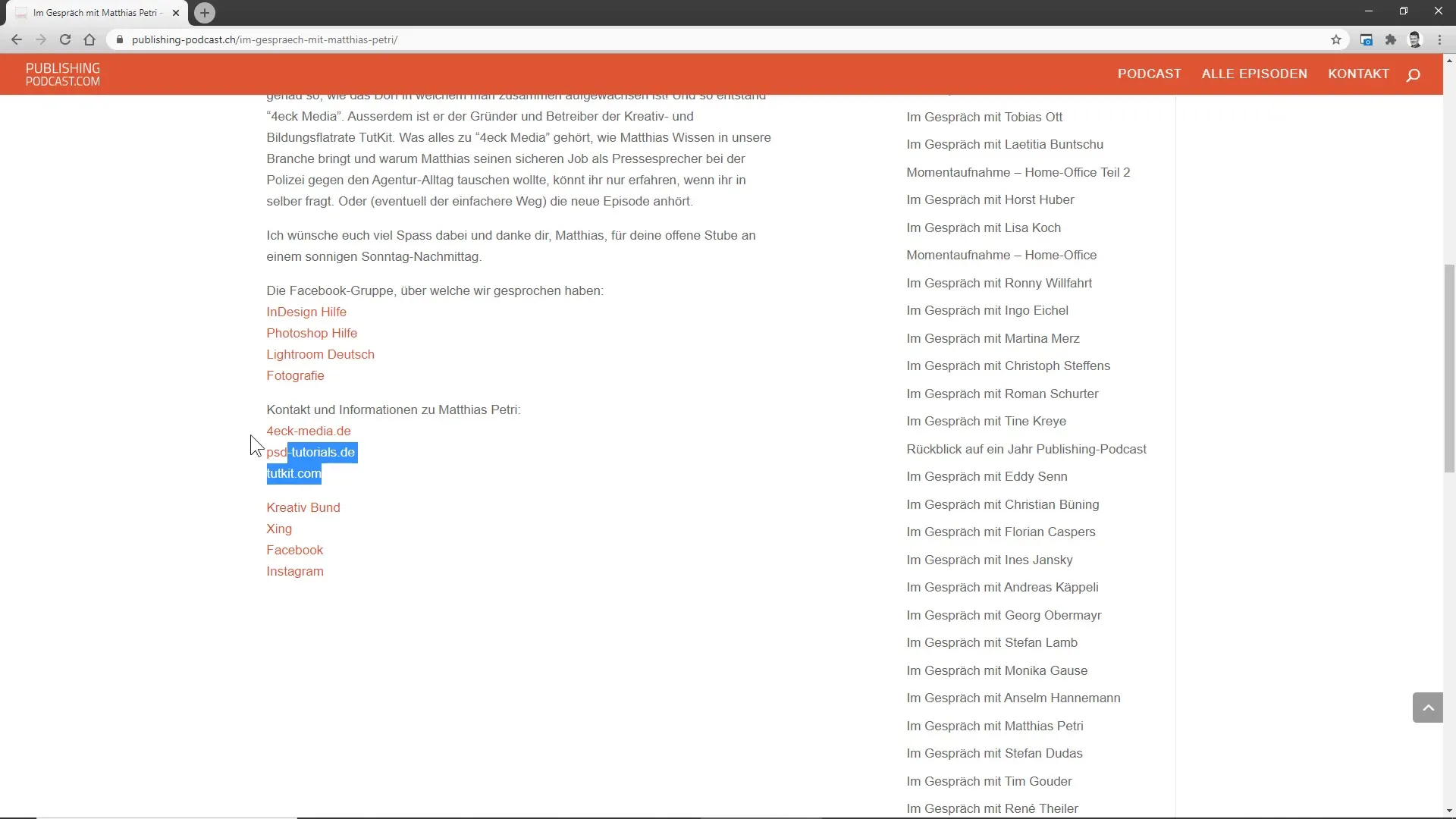The width and height of the screenshot is (1456, 819).
Task: Open the Lightroom Deutsch link
Action: (x=320, y=354)
